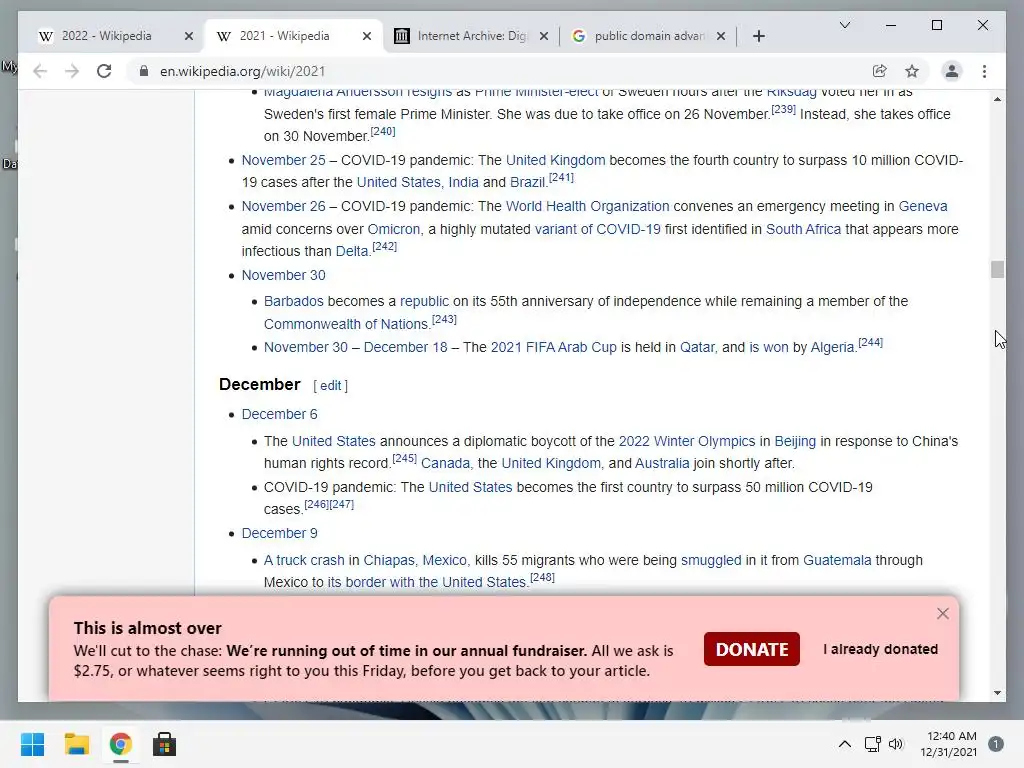Image resolution: width=1024 pixels, height=768 pixels.
Task: Click scrollbar down arrow
Action: pos(997,693)
